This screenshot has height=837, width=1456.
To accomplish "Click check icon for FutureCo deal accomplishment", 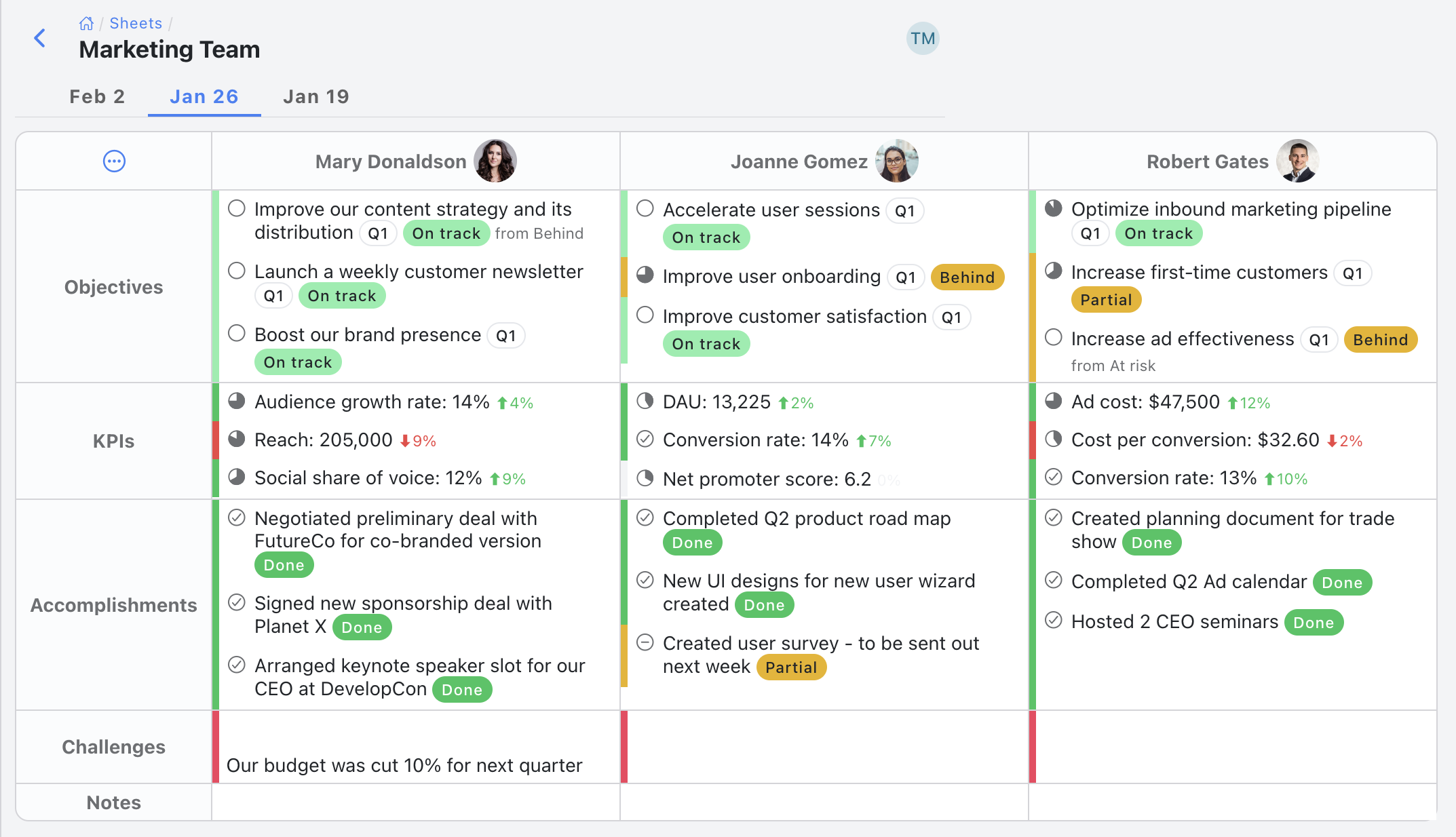I will (237, 518).
